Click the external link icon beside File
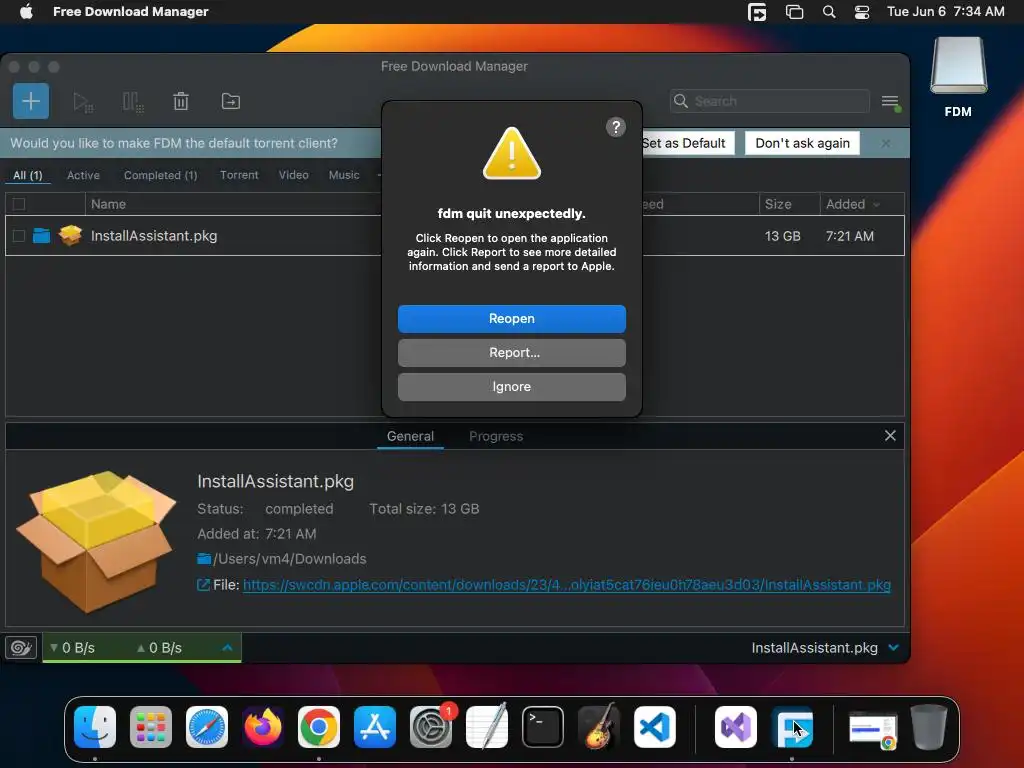This screenshot has width=1024, height=768. [203, 584]
